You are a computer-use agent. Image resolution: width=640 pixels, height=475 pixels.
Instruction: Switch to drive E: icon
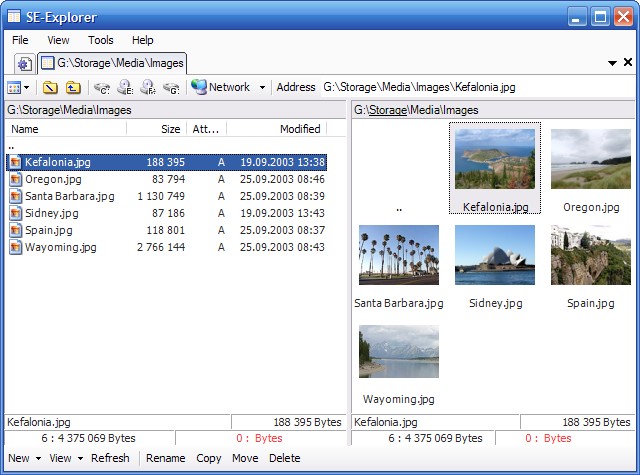pyautogui.click(x=125, y=87)
